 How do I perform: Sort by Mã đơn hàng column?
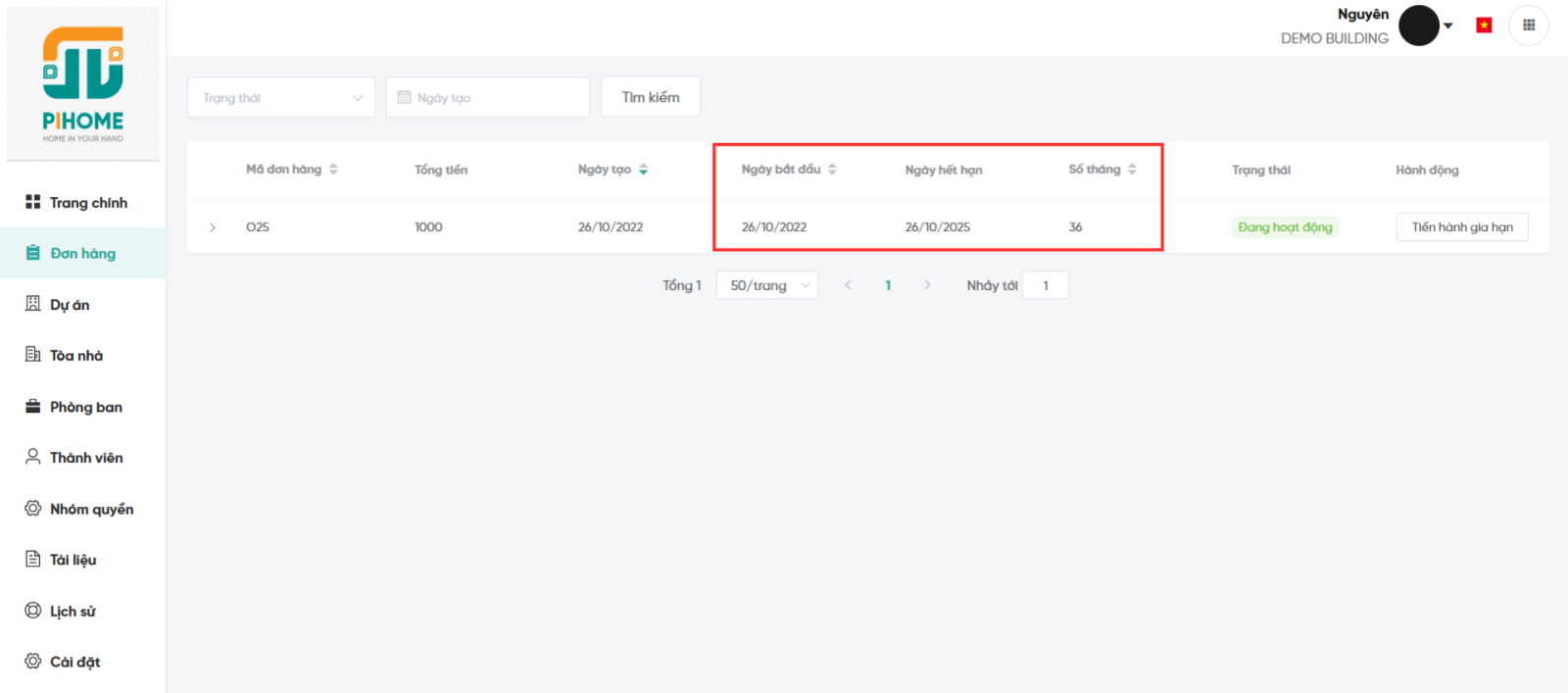pos(333,170)
